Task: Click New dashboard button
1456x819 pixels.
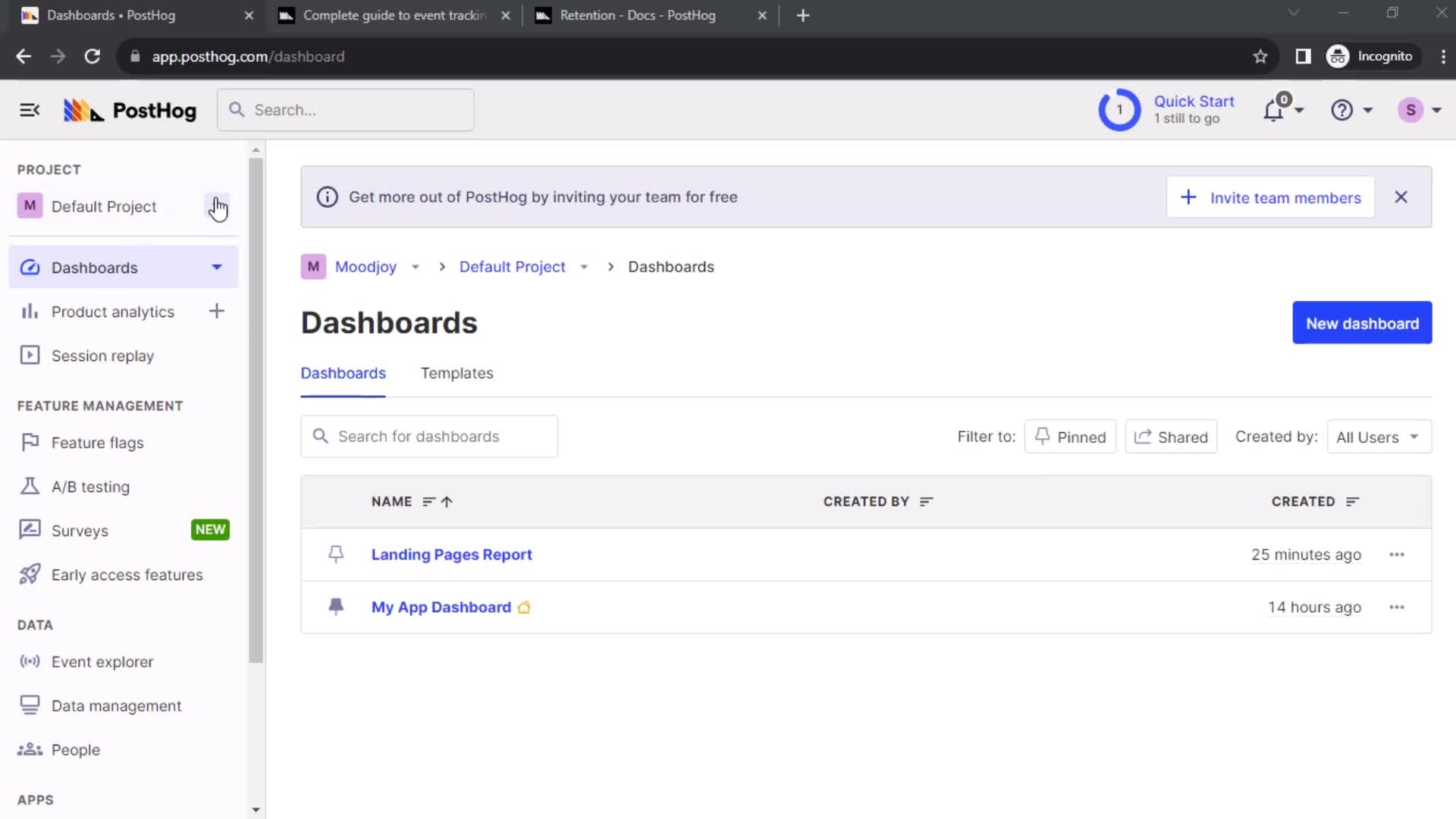Action: click(x=1362, y=323)
